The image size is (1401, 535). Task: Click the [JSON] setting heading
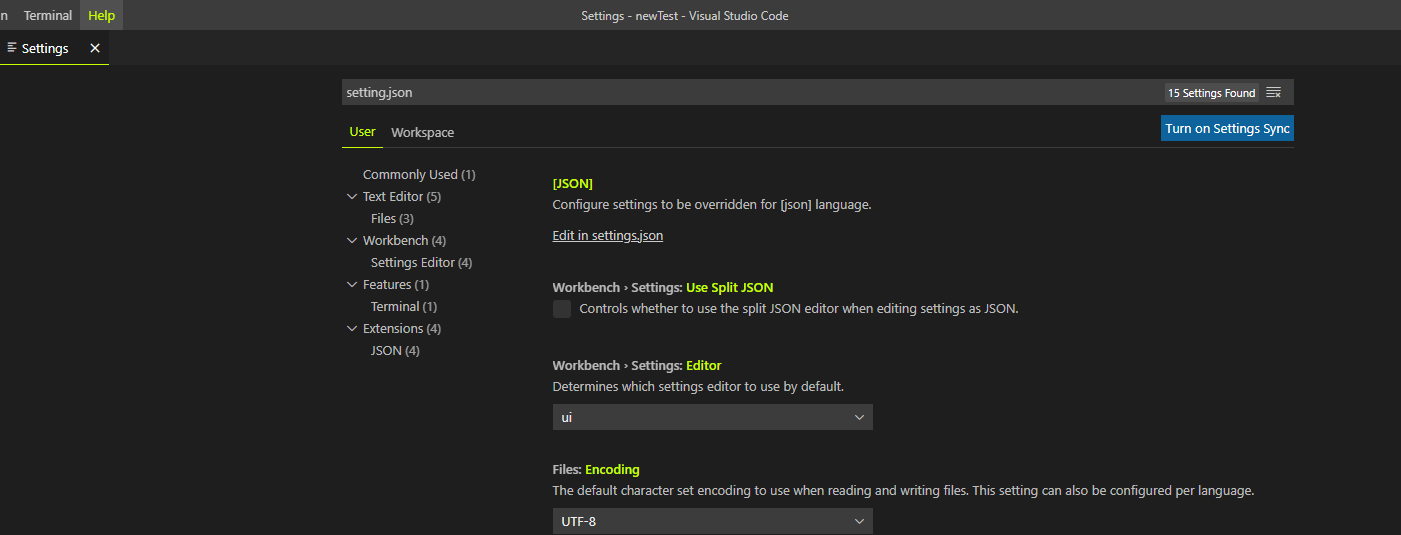[572, 184]
